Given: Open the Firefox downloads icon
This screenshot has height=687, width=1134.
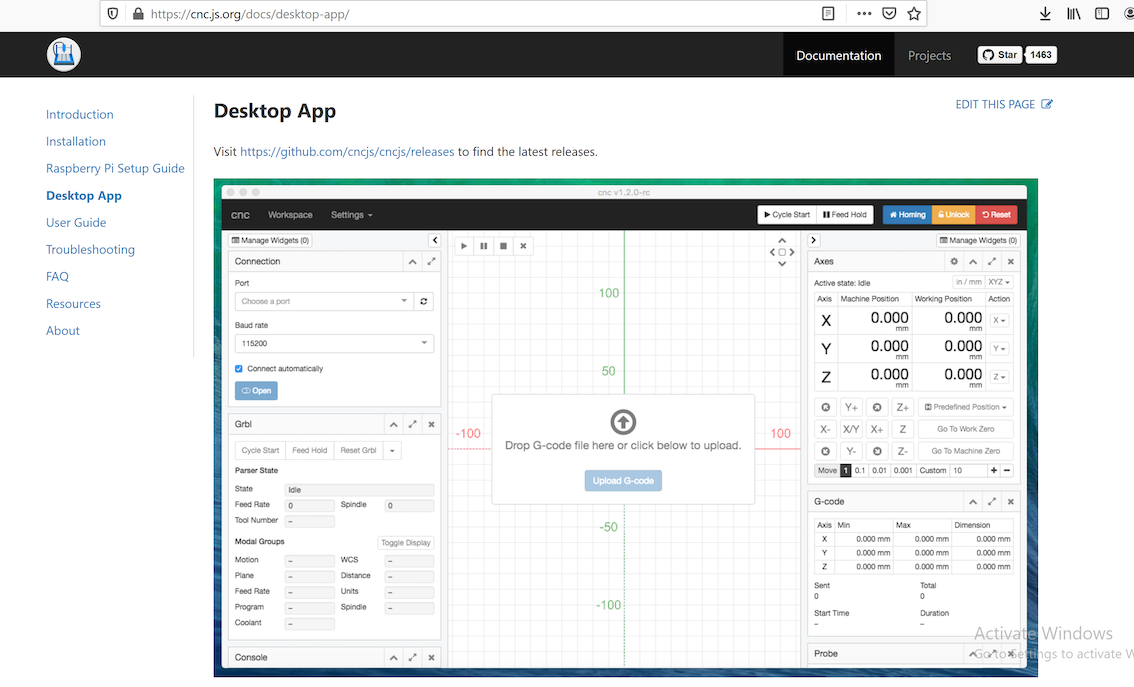Looking at the screenshot, I should click(1045, 14).
